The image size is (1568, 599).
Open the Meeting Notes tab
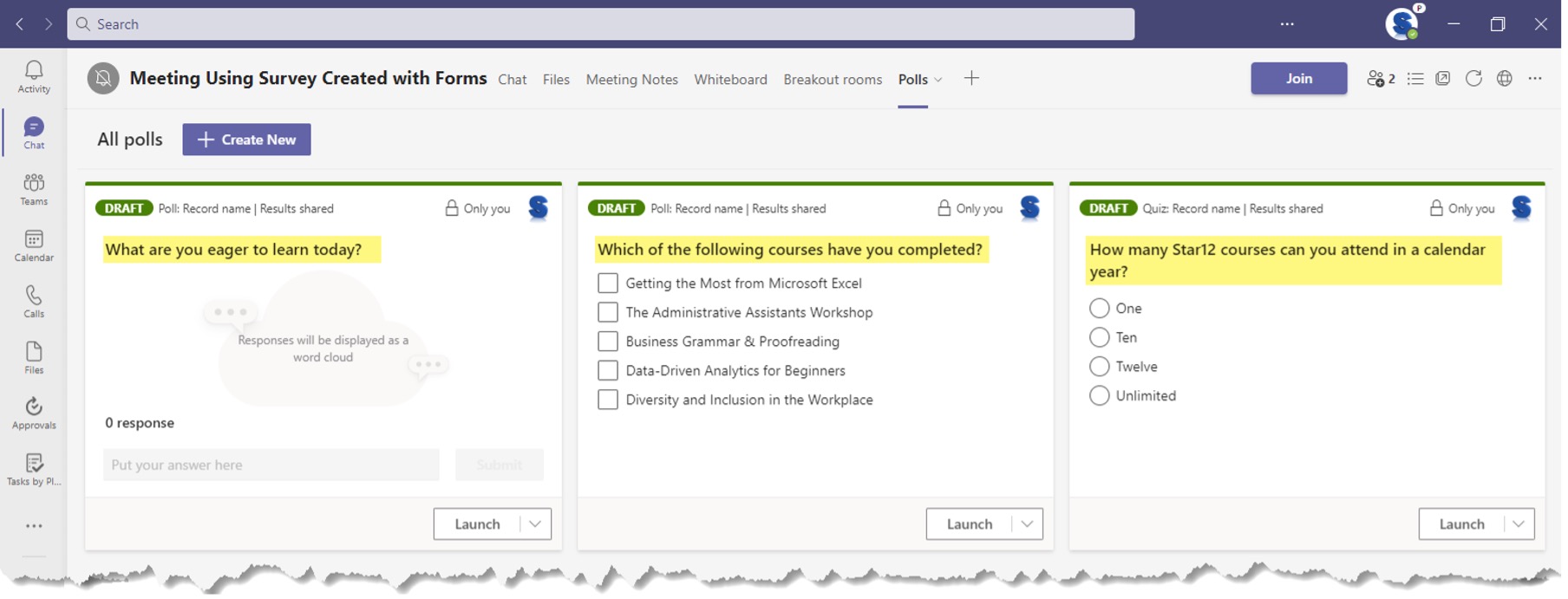(x=632, y=80)
